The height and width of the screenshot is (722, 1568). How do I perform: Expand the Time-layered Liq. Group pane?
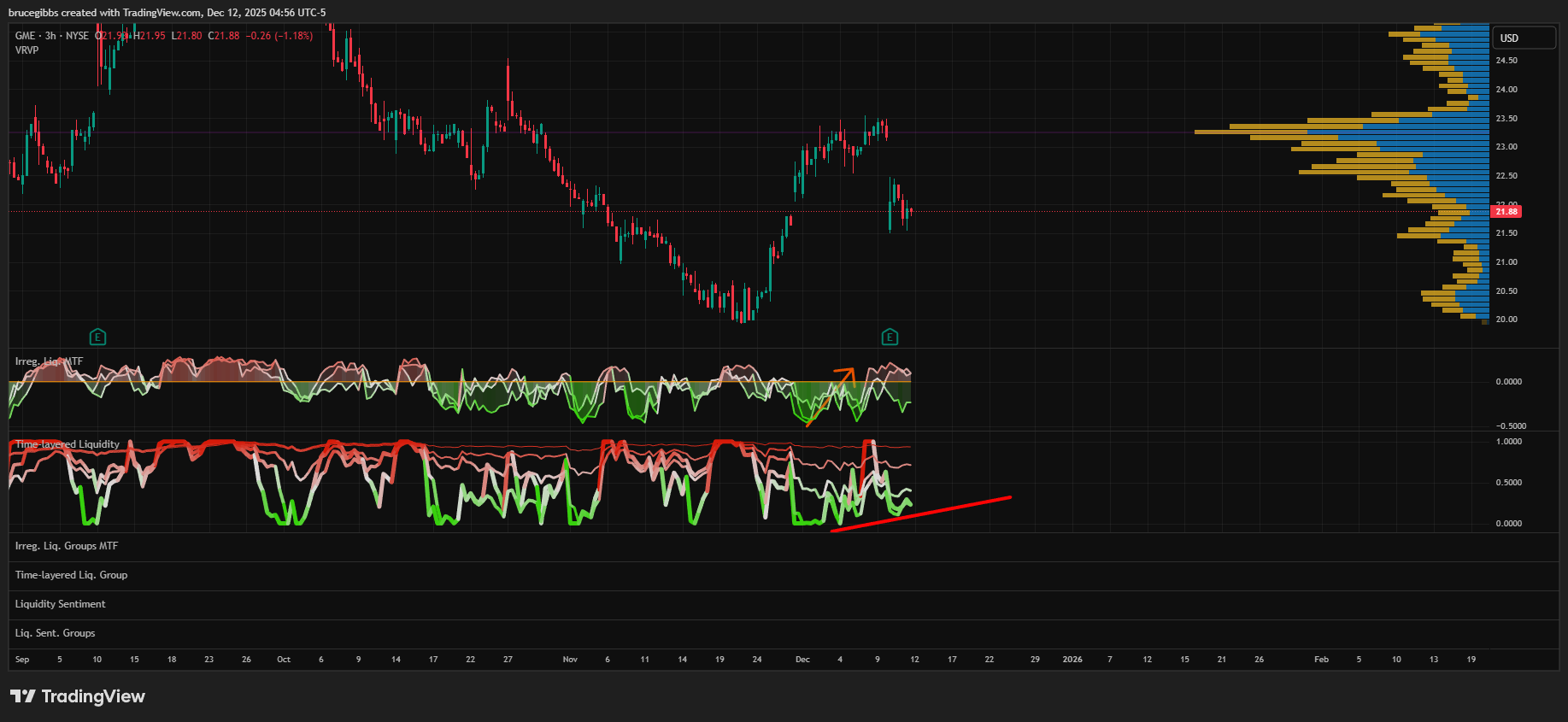tap(71, 575)
